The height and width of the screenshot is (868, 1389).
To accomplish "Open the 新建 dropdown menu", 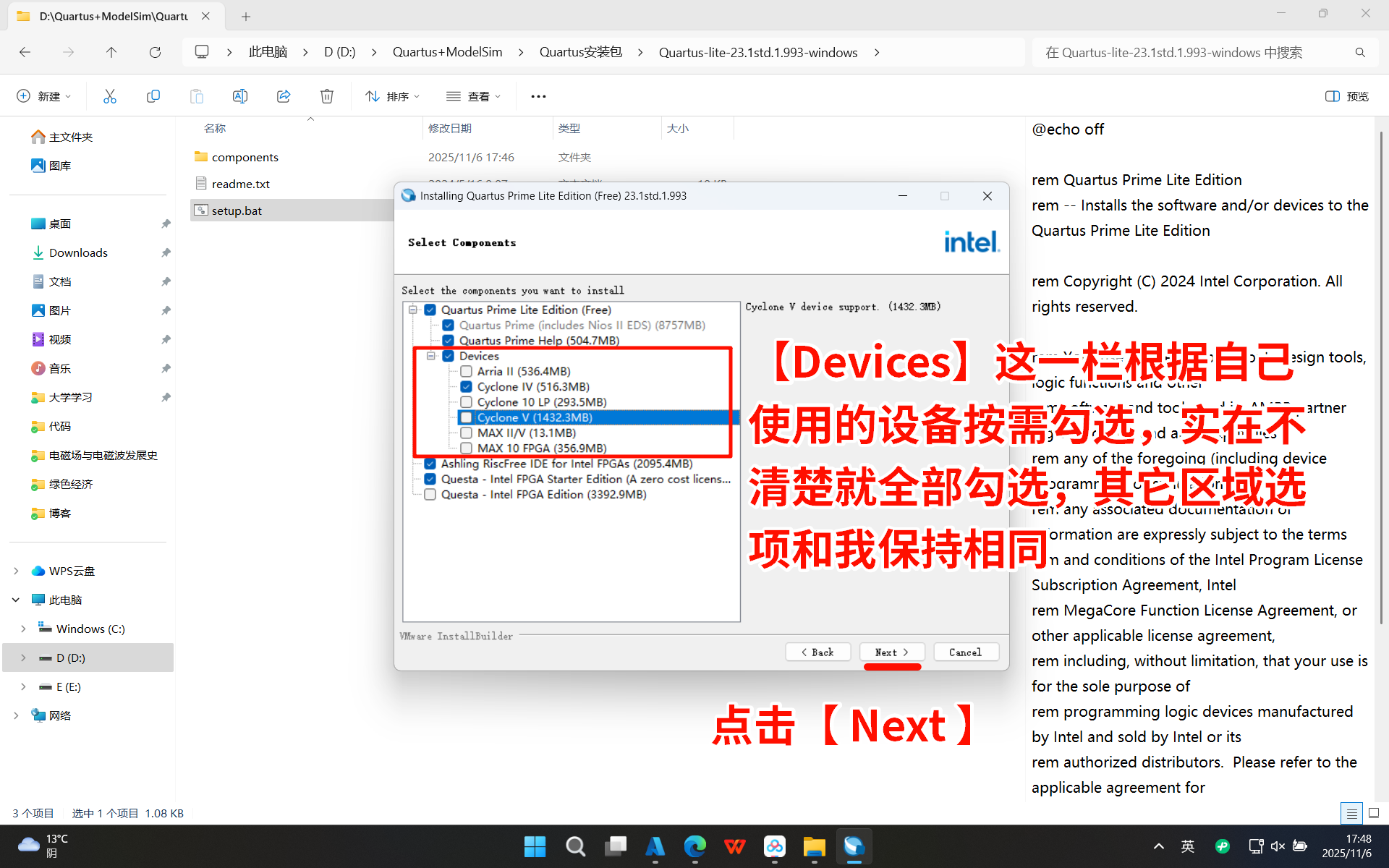I will click(44, 96).
